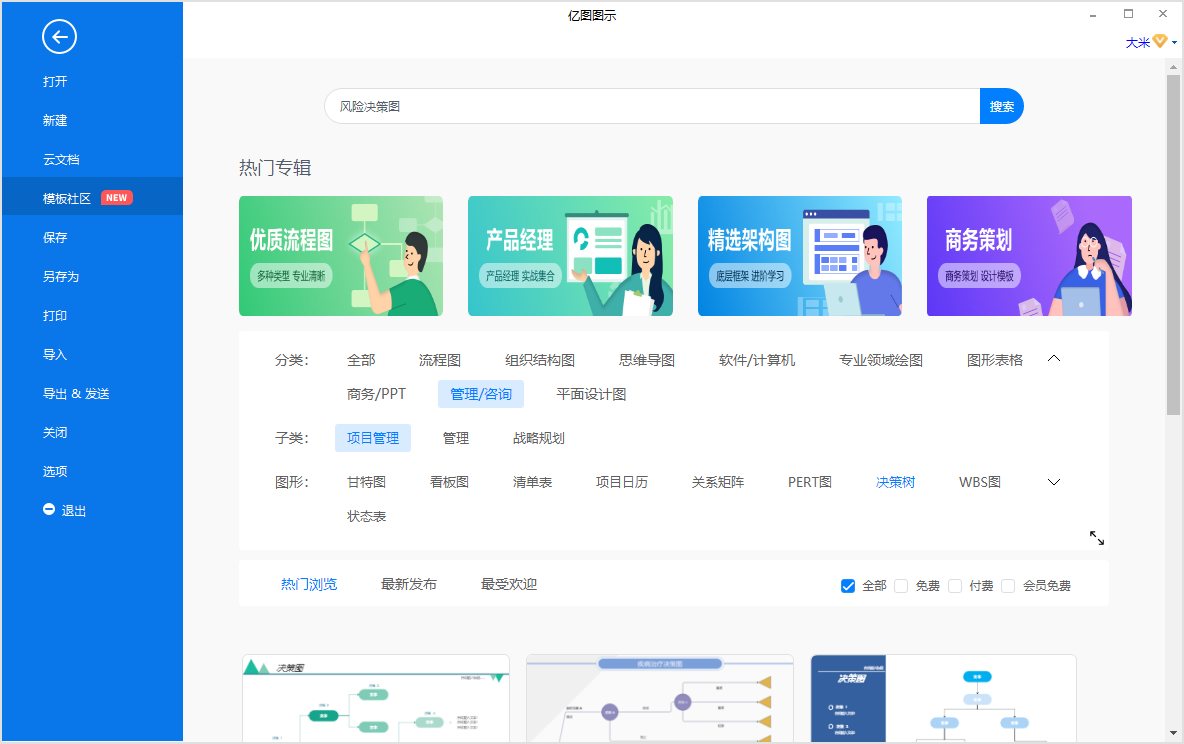Check the 付费 filter checkbox

click(x=954, y=585)
